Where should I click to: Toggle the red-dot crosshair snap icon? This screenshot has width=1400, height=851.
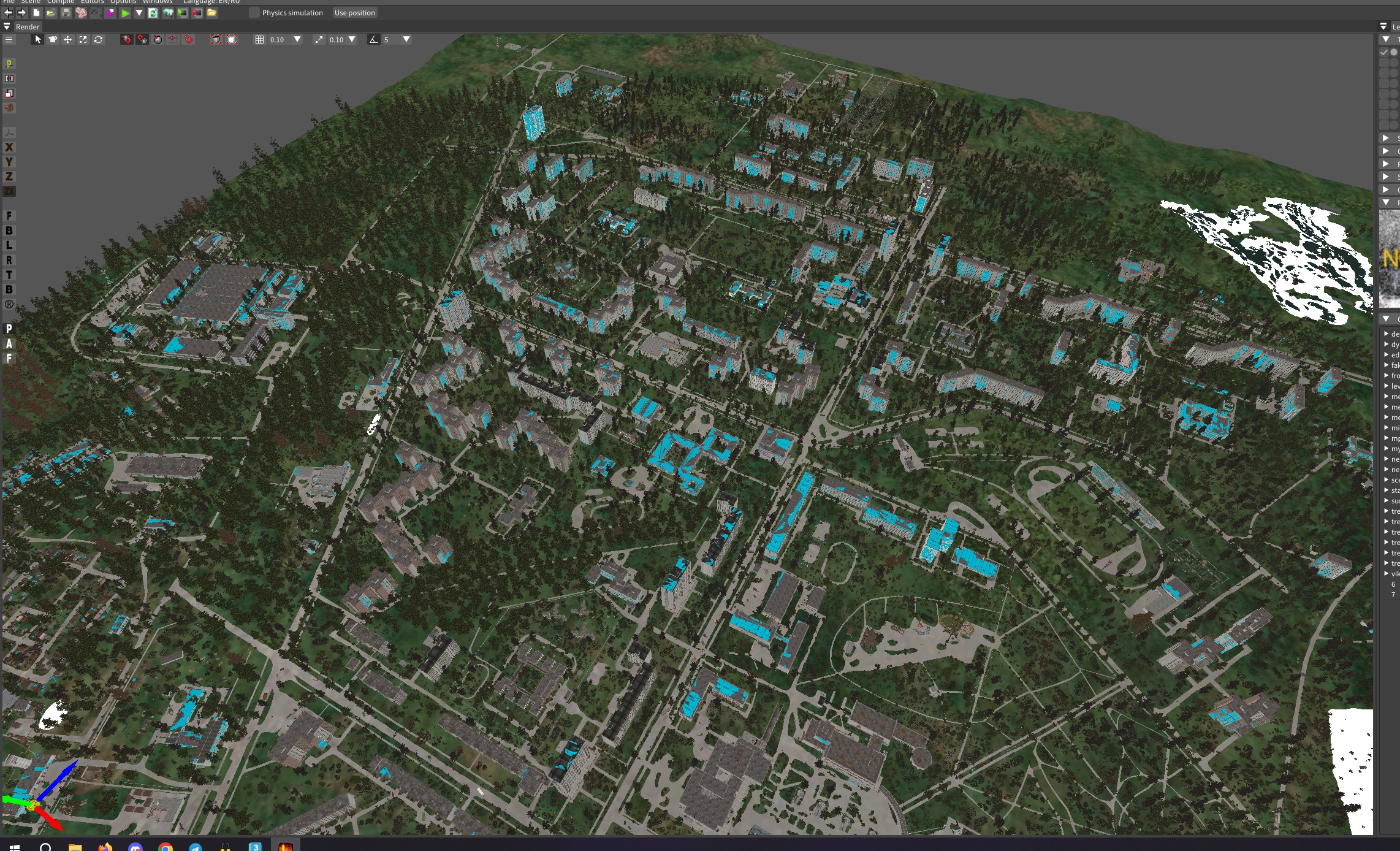click(x=173, y=39)
